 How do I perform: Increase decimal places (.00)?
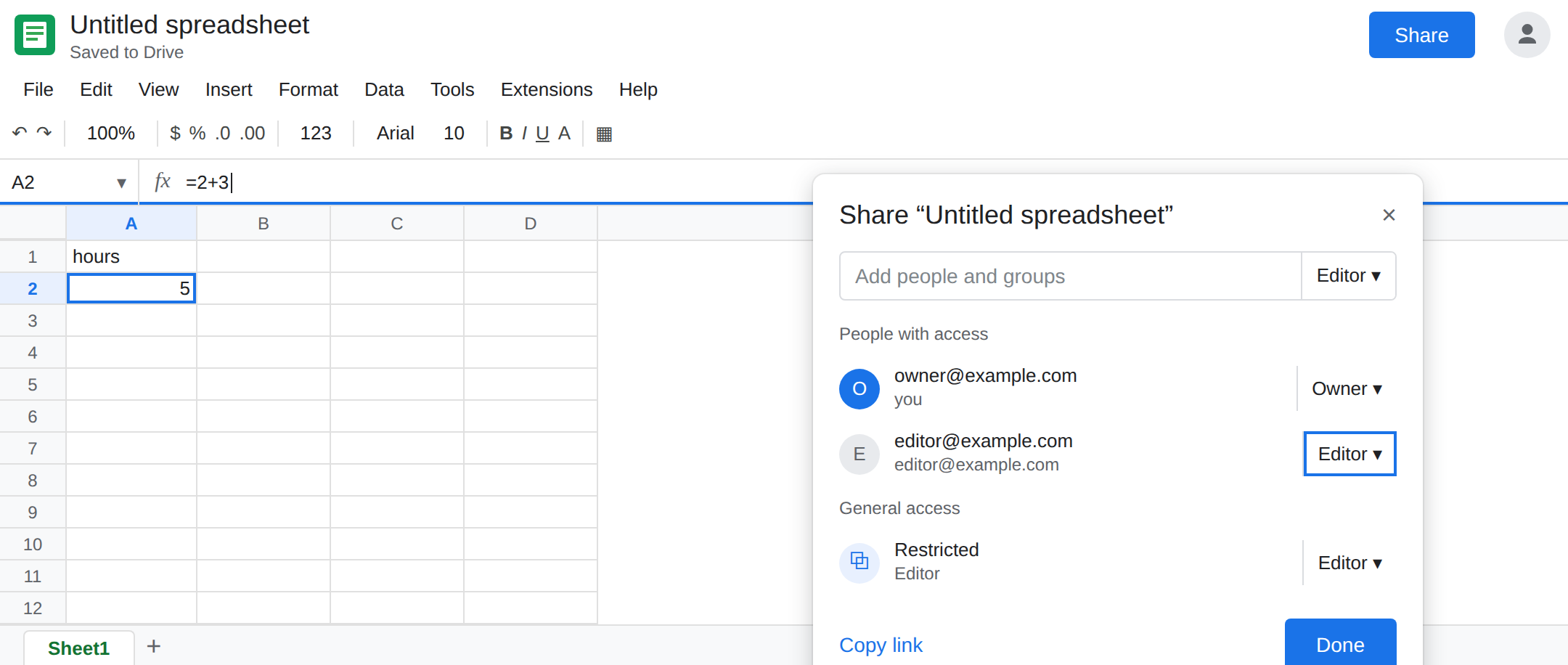point(253,133)
